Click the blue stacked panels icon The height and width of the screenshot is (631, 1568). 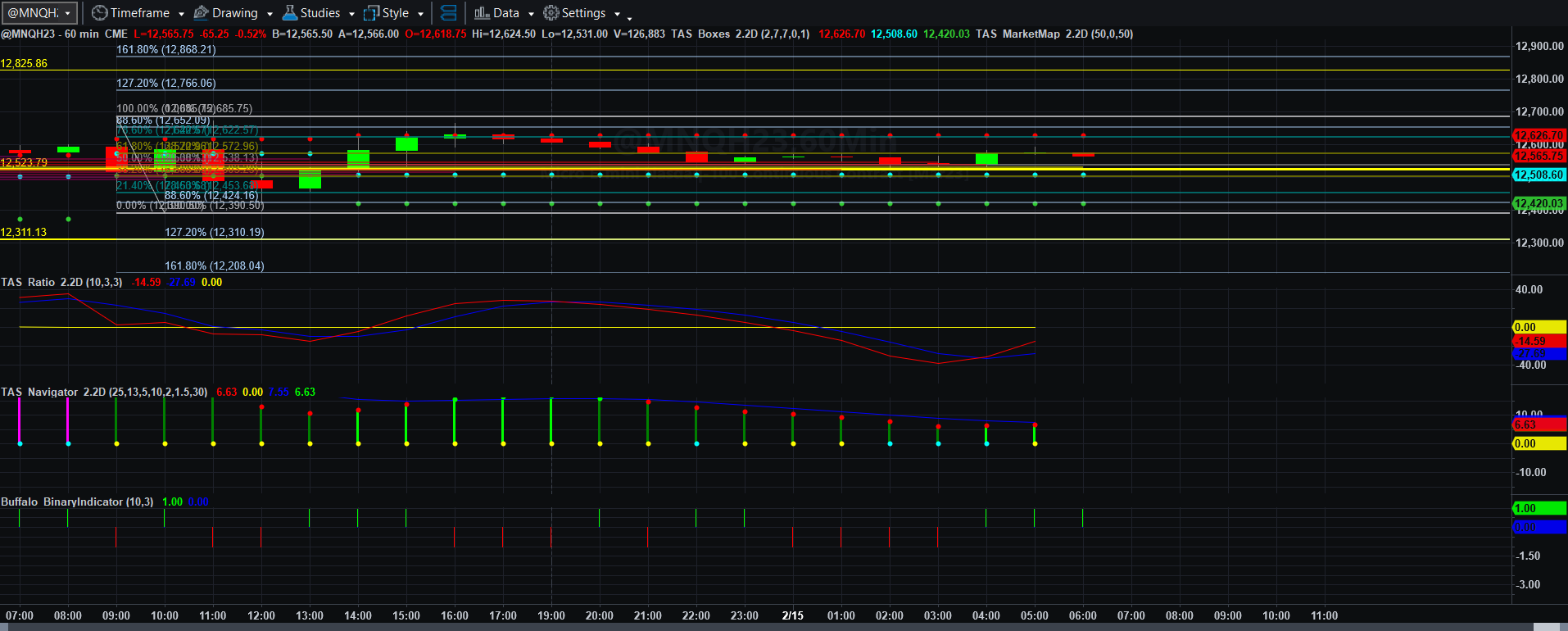tap(448, 13)
